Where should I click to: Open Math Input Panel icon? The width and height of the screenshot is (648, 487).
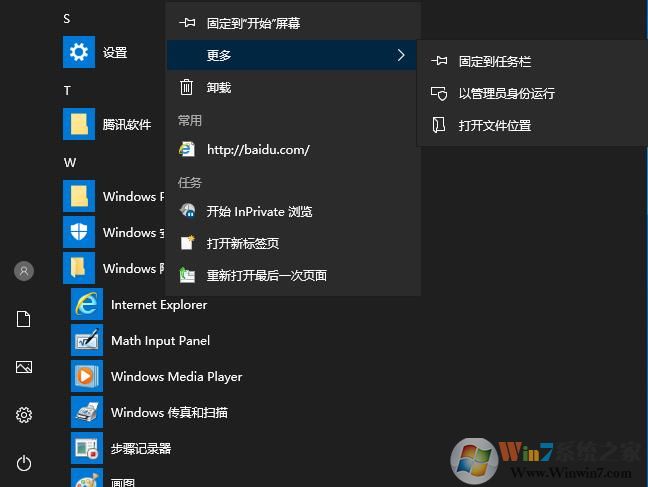pyautogui.click(x=87, y=340)
